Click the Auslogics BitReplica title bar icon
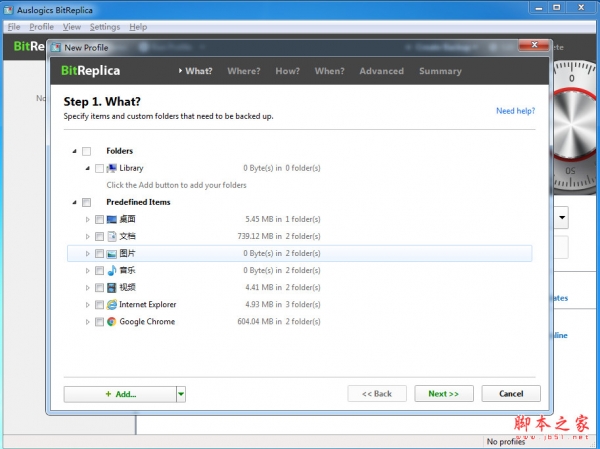Screen dimensions: 600x449 coord(8,10)
